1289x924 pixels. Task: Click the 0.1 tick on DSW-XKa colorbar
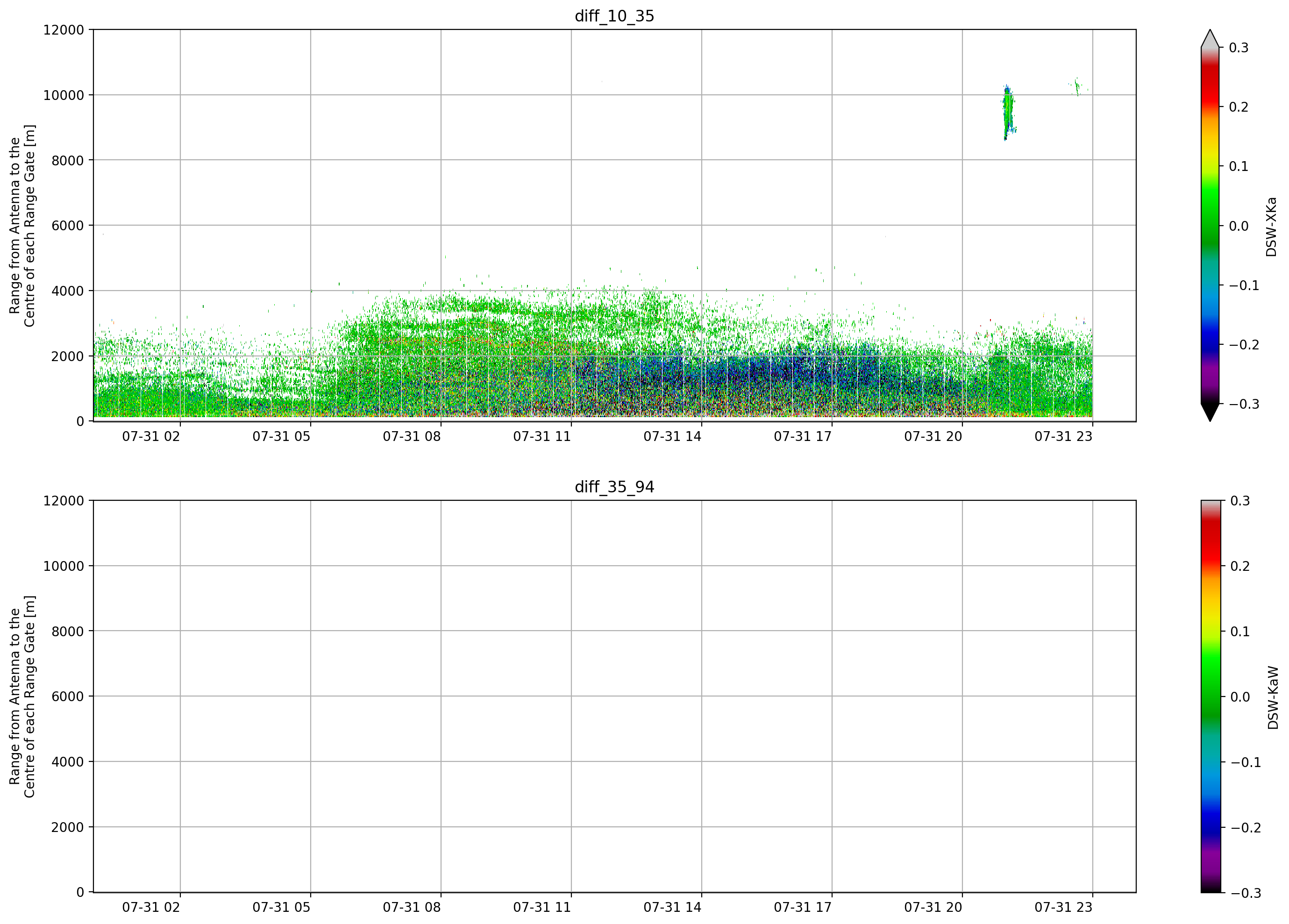(1239, 166)
